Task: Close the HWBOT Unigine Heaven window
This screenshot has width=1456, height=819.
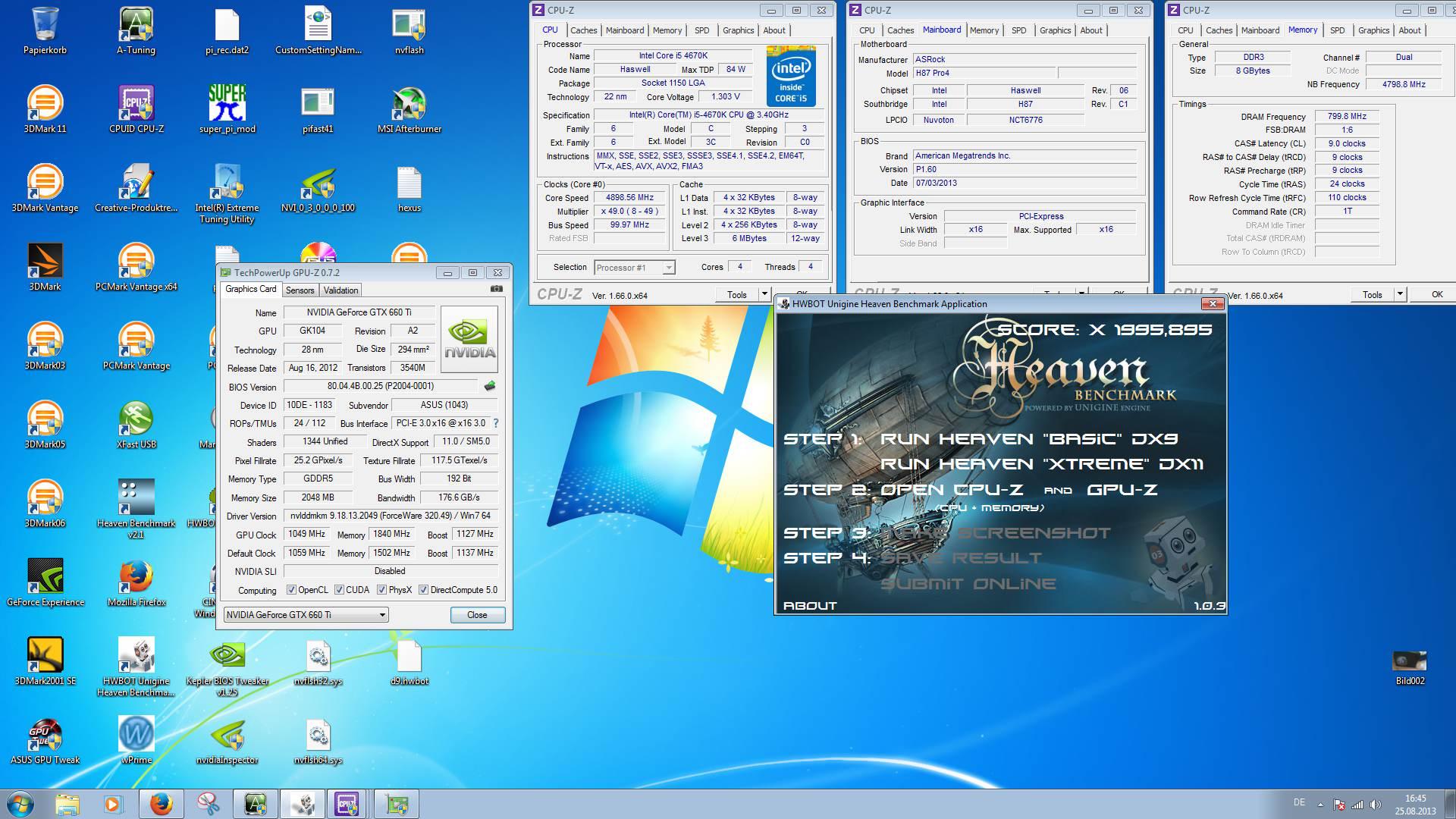Action: tap(1213, 304)
